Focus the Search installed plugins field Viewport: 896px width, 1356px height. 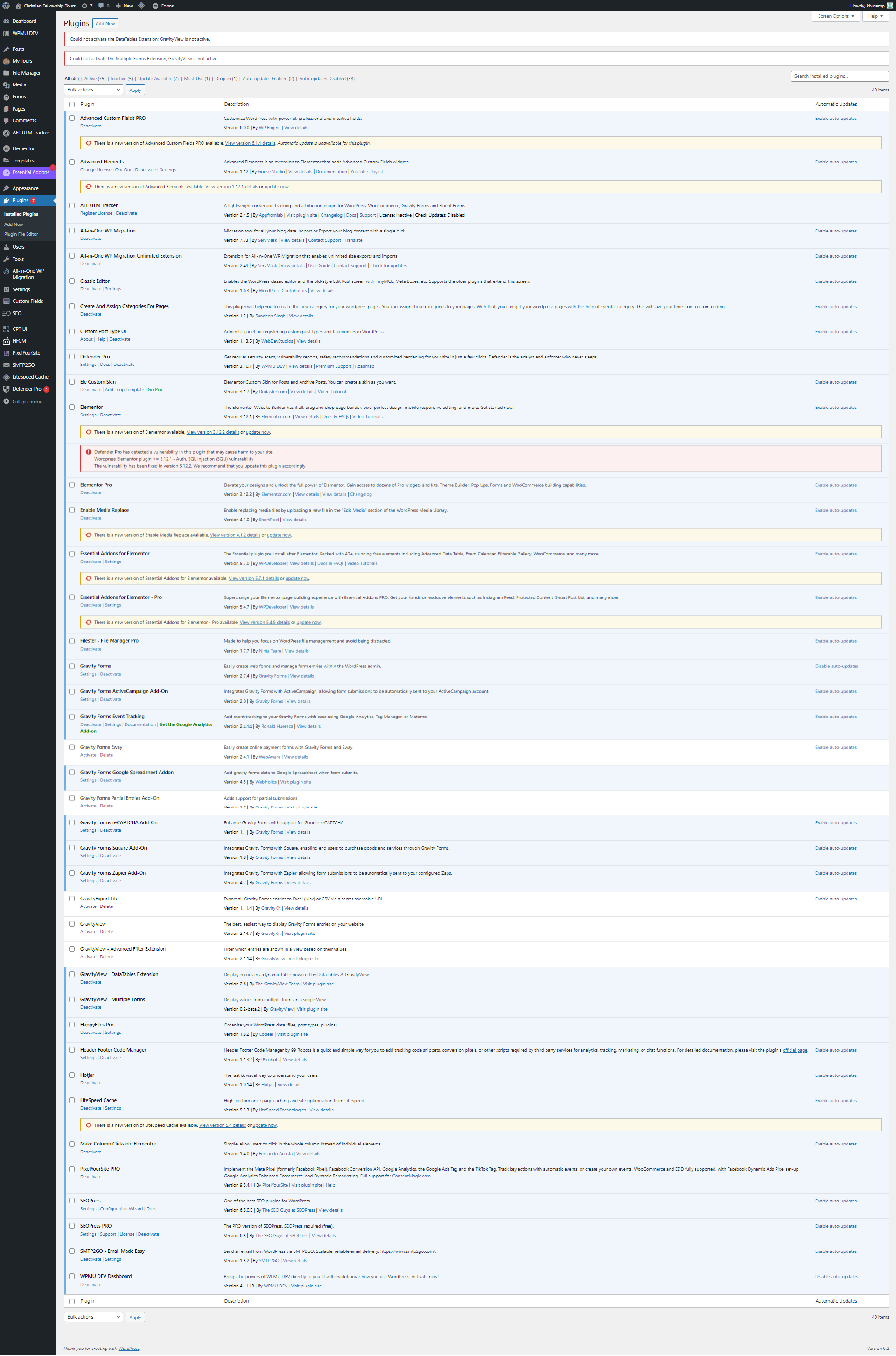pyautogui.click(x=839, y=76)
